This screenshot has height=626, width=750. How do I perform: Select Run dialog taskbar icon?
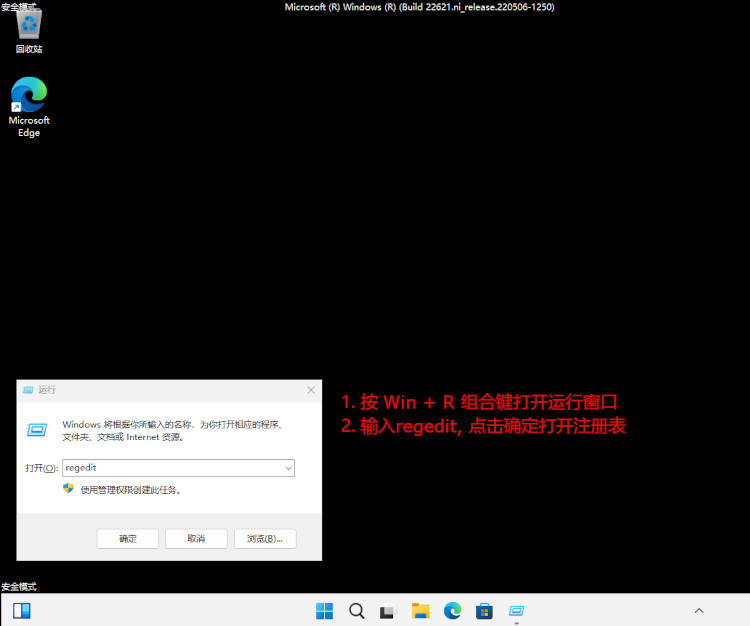click(x=516, y=611)
